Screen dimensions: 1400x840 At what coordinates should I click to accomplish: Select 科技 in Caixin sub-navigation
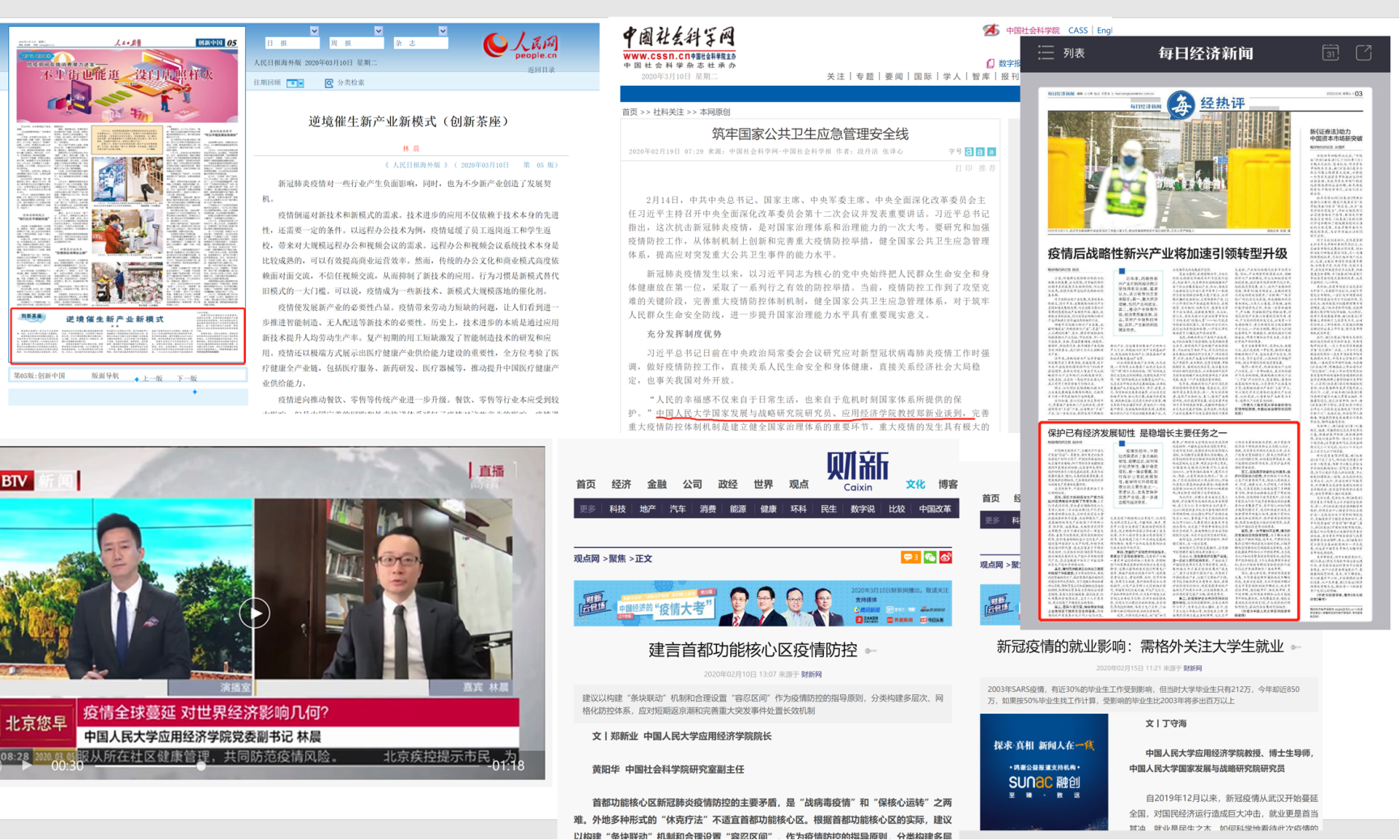(617, 509)
